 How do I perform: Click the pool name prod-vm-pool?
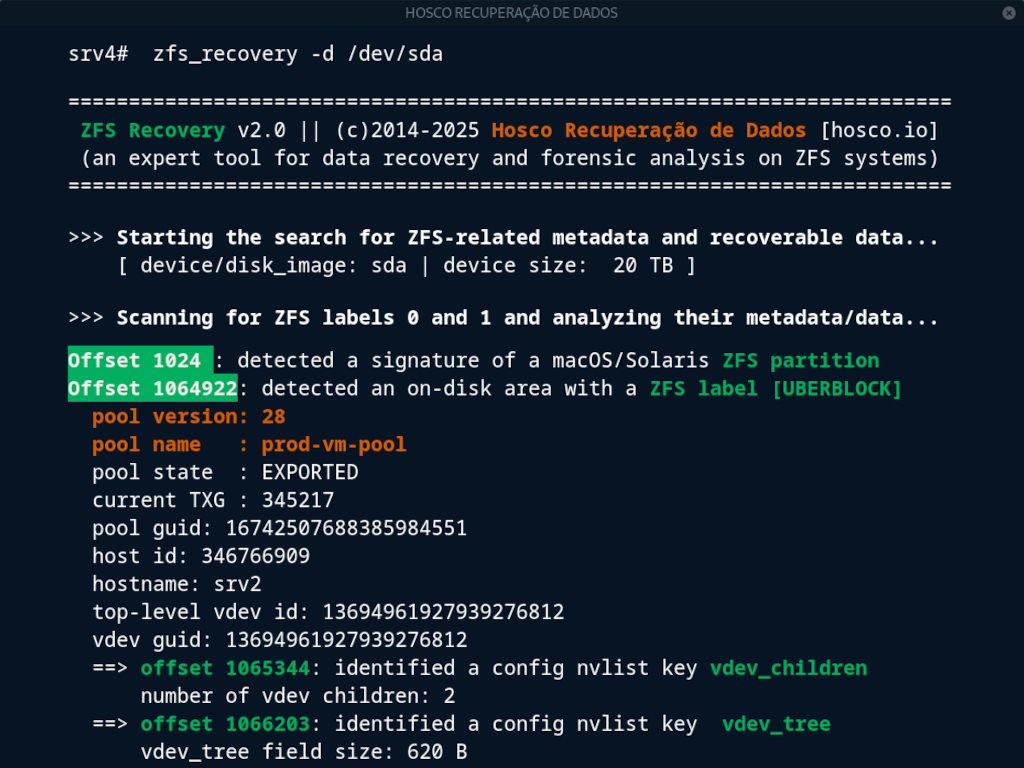coord(334,444)
